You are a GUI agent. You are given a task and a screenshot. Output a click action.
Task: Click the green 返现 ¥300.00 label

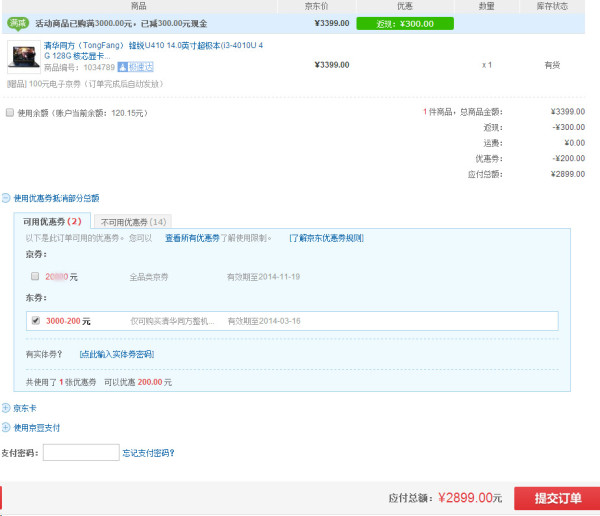coord(405,24)
